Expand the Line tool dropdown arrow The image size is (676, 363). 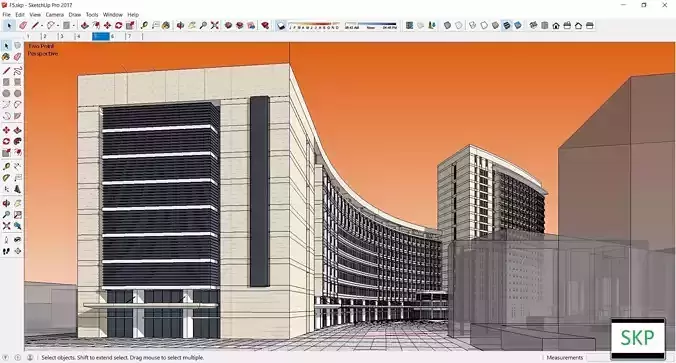click(42, 26)
